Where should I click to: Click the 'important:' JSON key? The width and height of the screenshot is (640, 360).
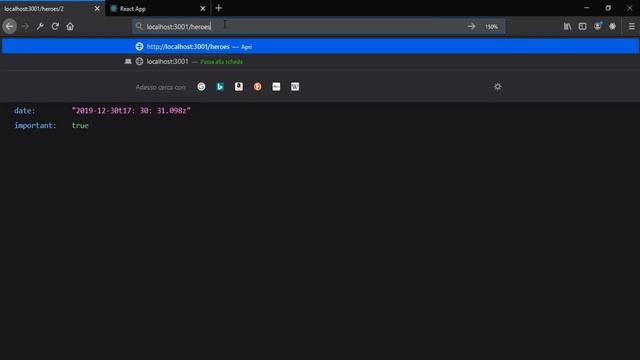(36, 125)
